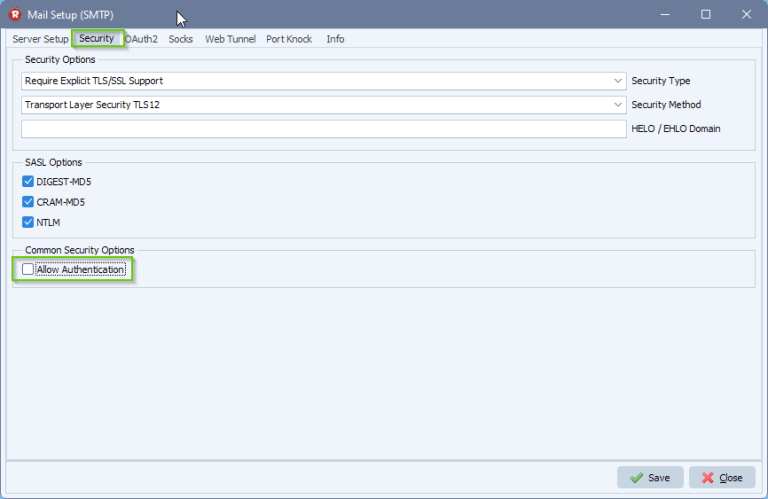Go to the Socks tab
The width and height of the screenshot is (768, 499).
[181, 39]
